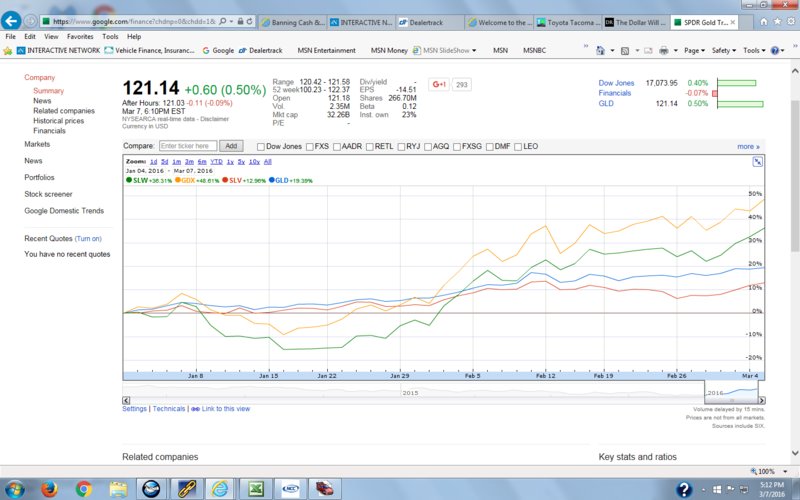Open the Print options dropdown arrow

click(x=676, y=51)
